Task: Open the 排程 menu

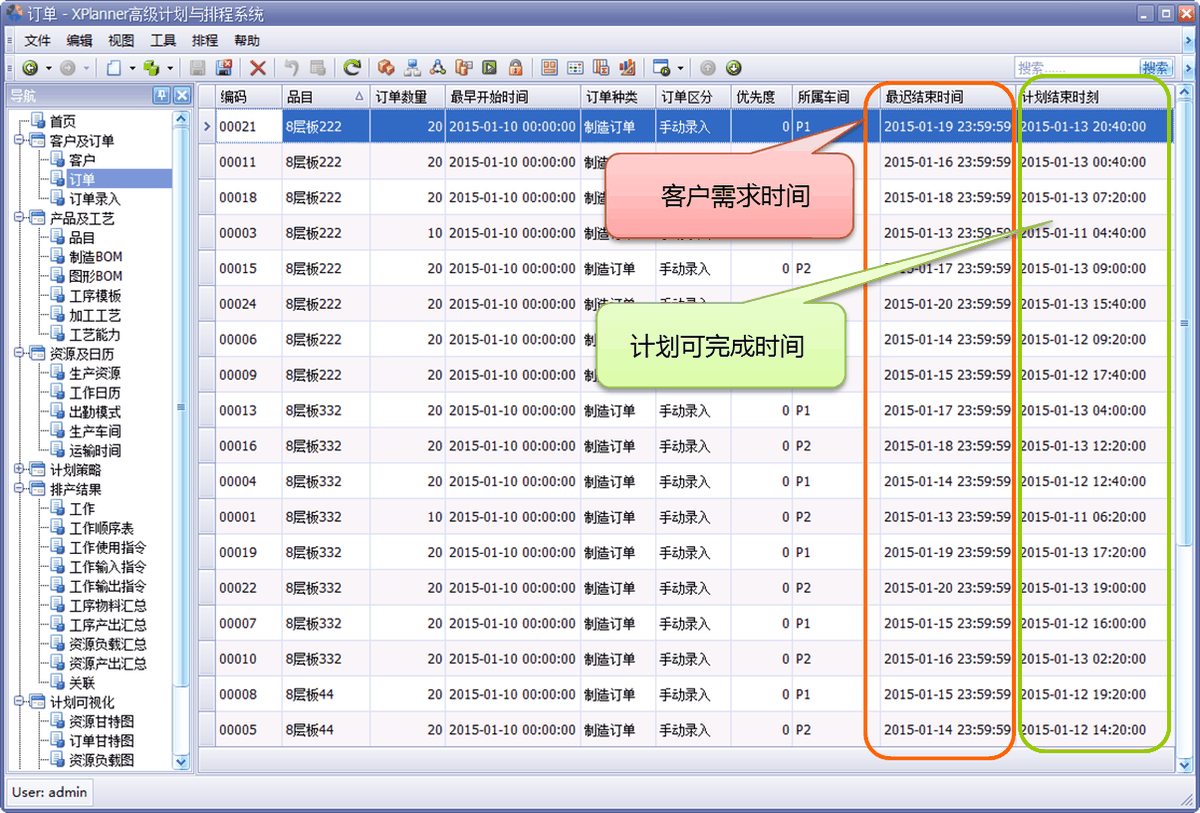Action: [x=205, y=41]
